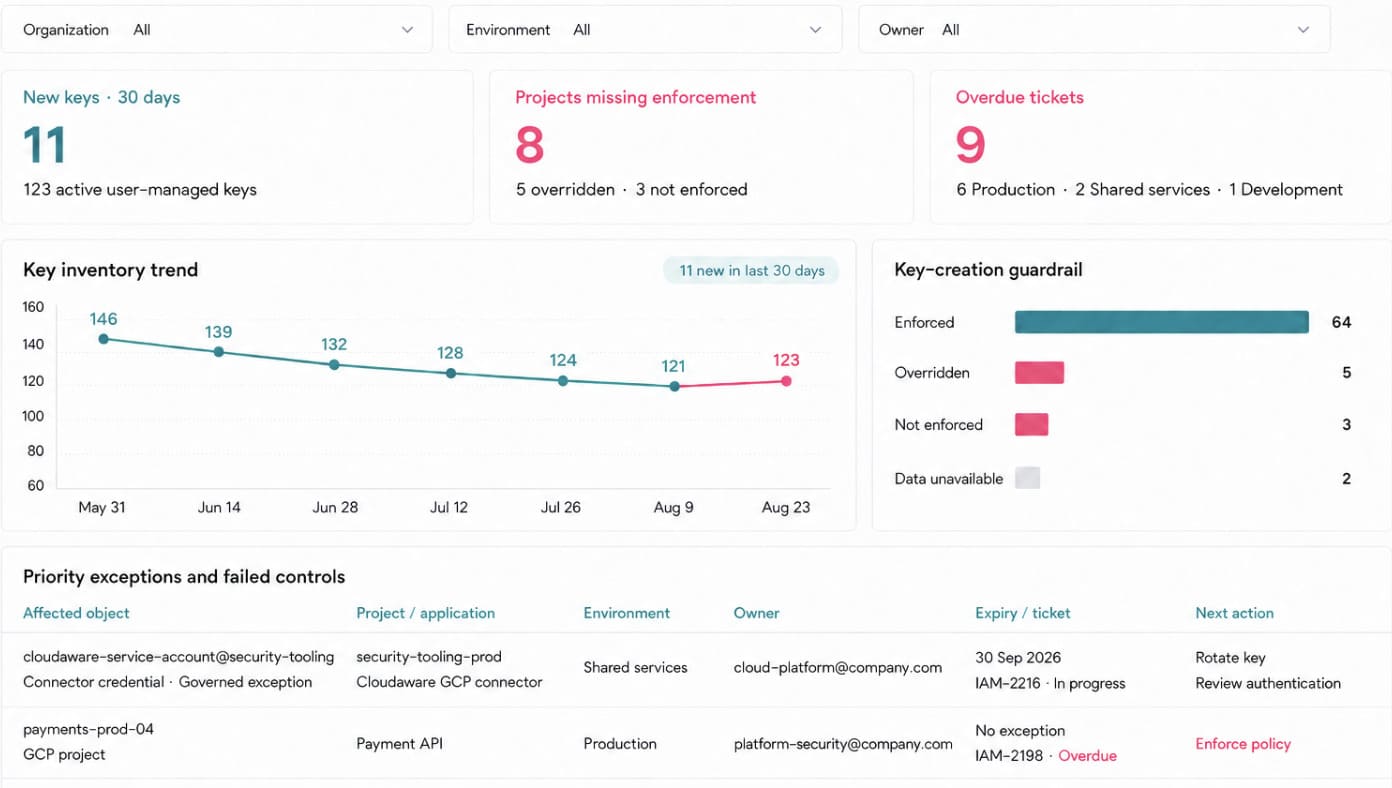The height and width of the screenshot is (788, 1392).
Task: Click the '11 new in last 30 days' badge
Action: click(x=751, y=270)
